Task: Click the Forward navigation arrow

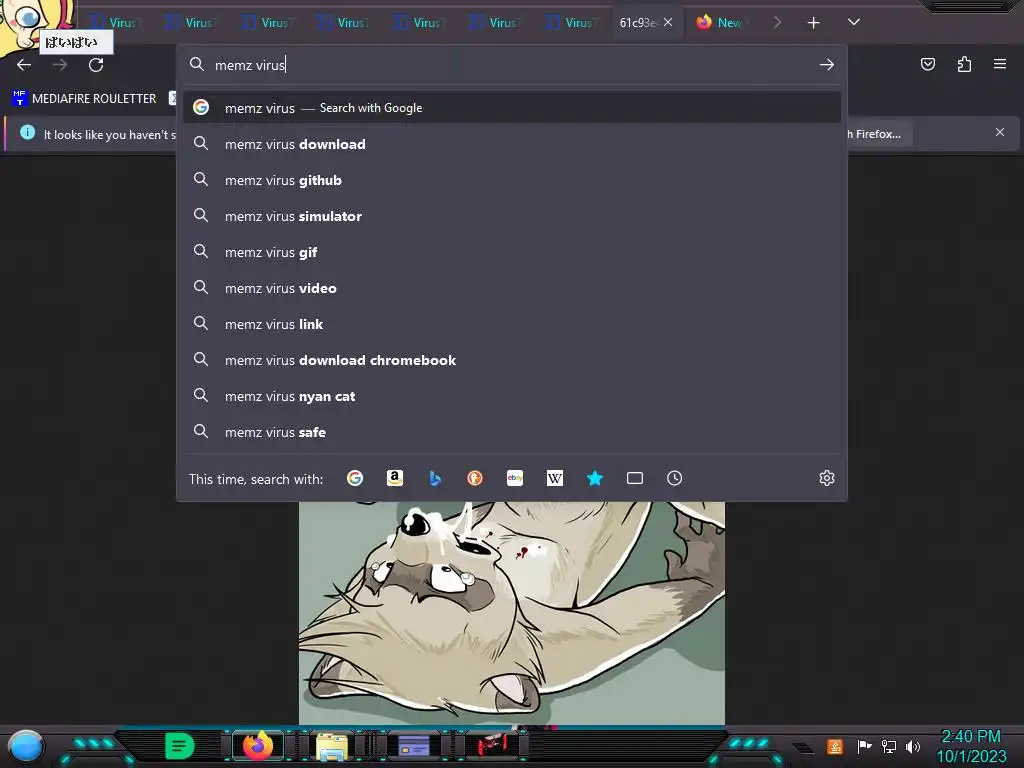Action: click(60, 65)
